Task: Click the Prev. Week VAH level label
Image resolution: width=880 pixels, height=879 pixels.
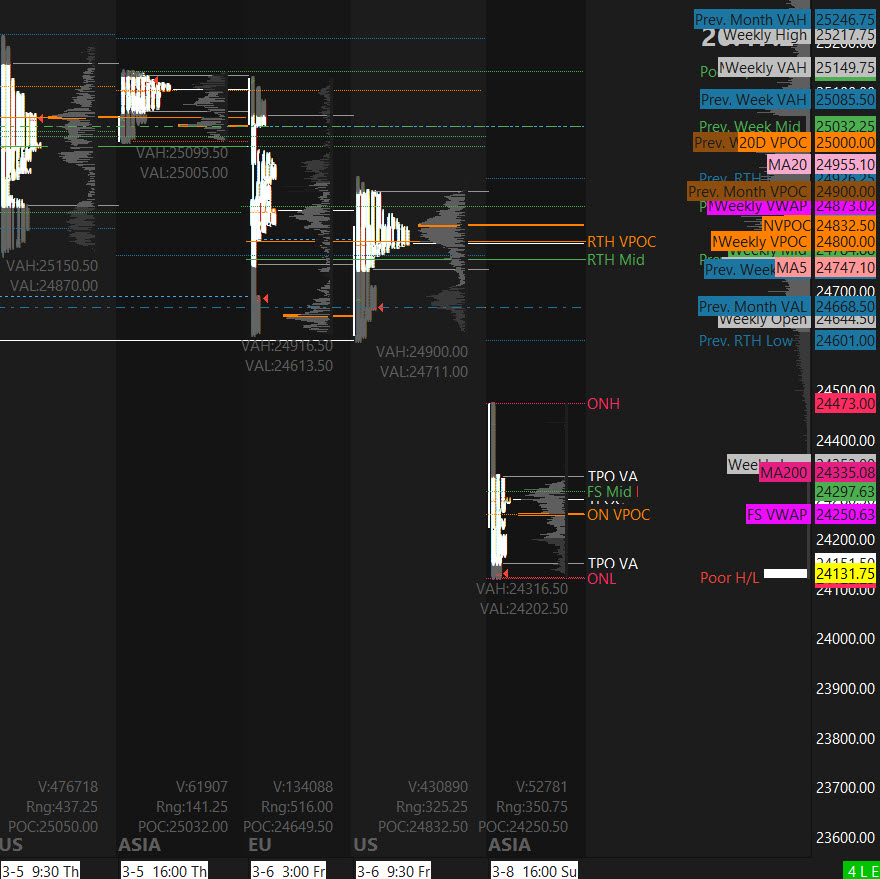Action: pyautogui.click(x=753, y=100)
